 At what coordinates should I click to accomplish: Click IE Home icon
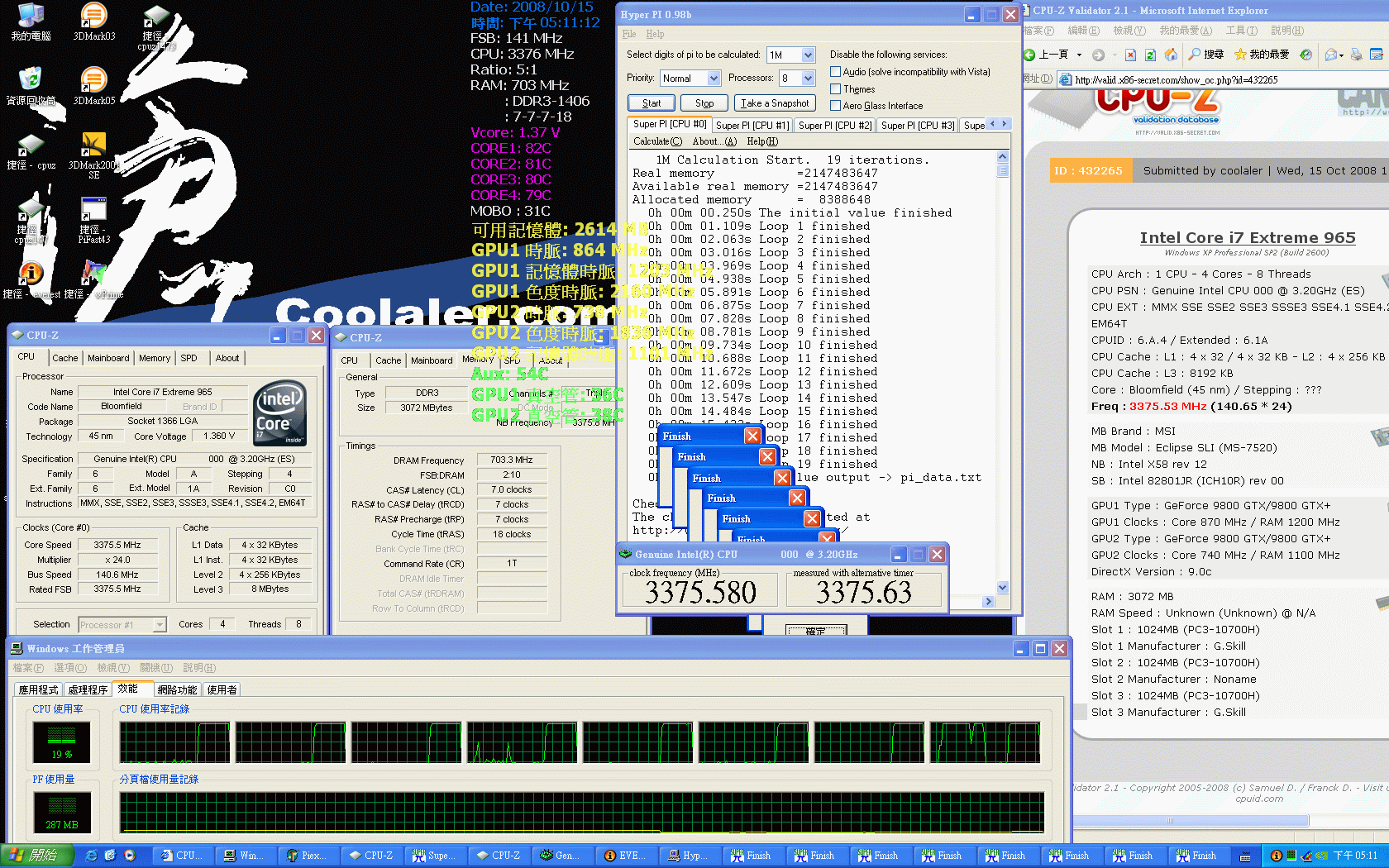(x=1171, y=55)
